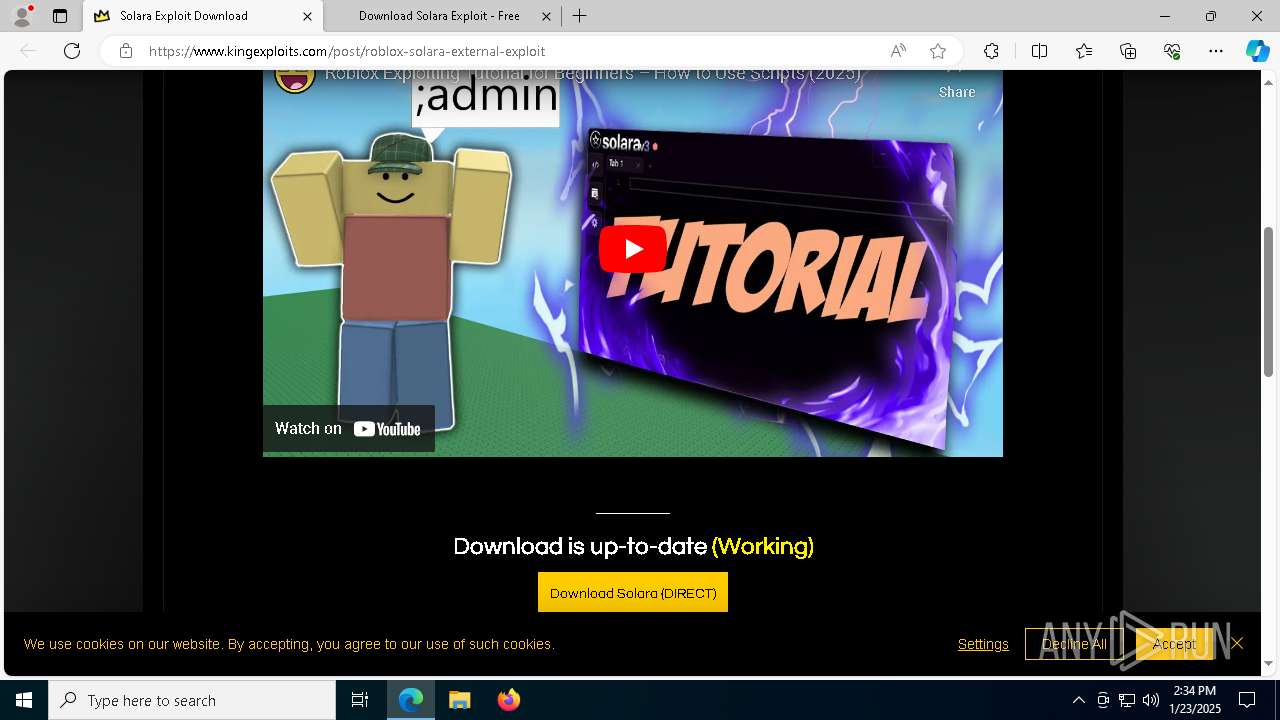Viewport: 1280px width, 720px height.
Task: Open the Extensions puzzle icon
Action: coord(991,51)
